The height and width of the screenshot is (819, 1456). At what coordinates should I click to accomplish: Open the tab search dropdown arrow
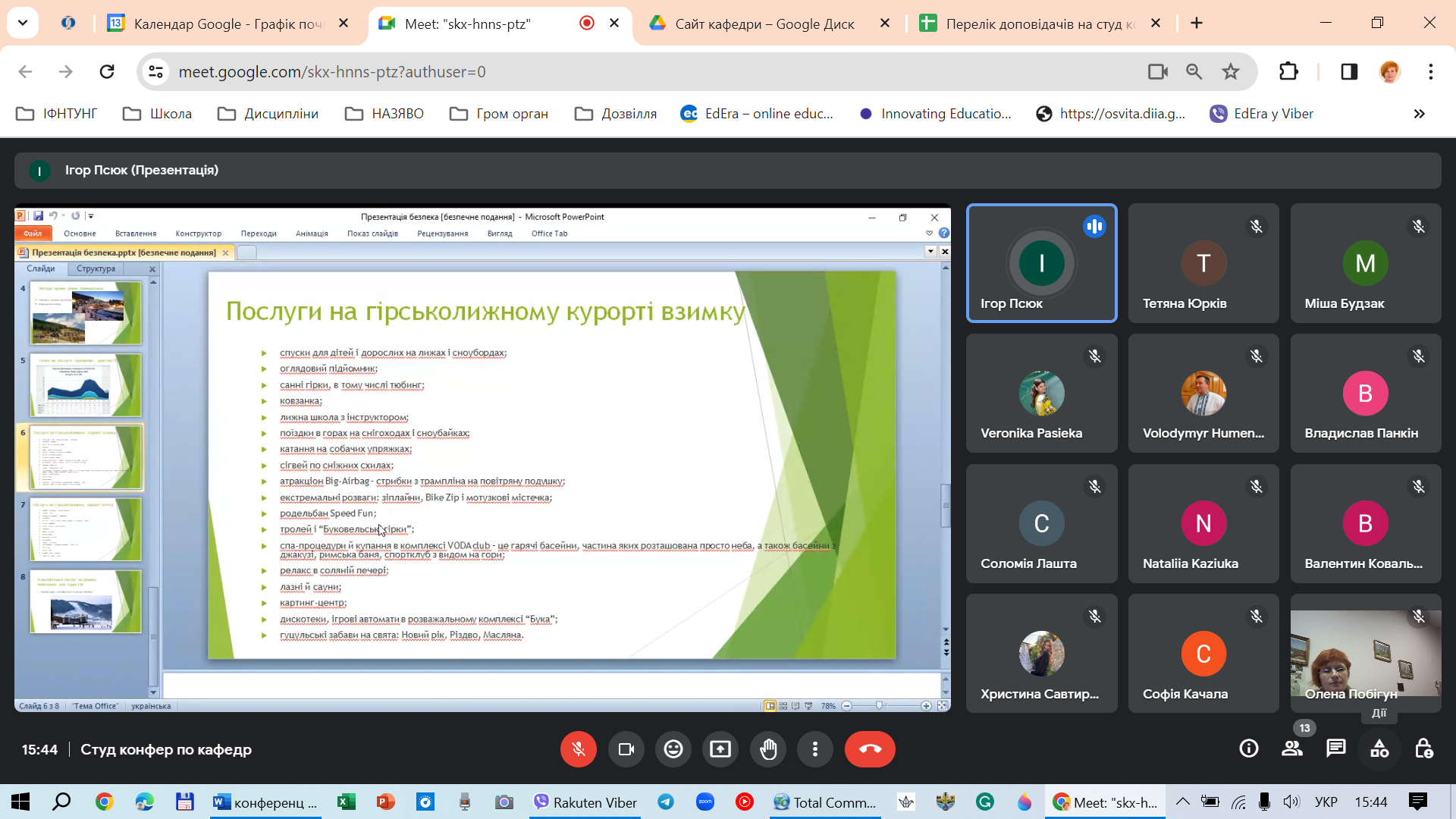click(23, 23)
